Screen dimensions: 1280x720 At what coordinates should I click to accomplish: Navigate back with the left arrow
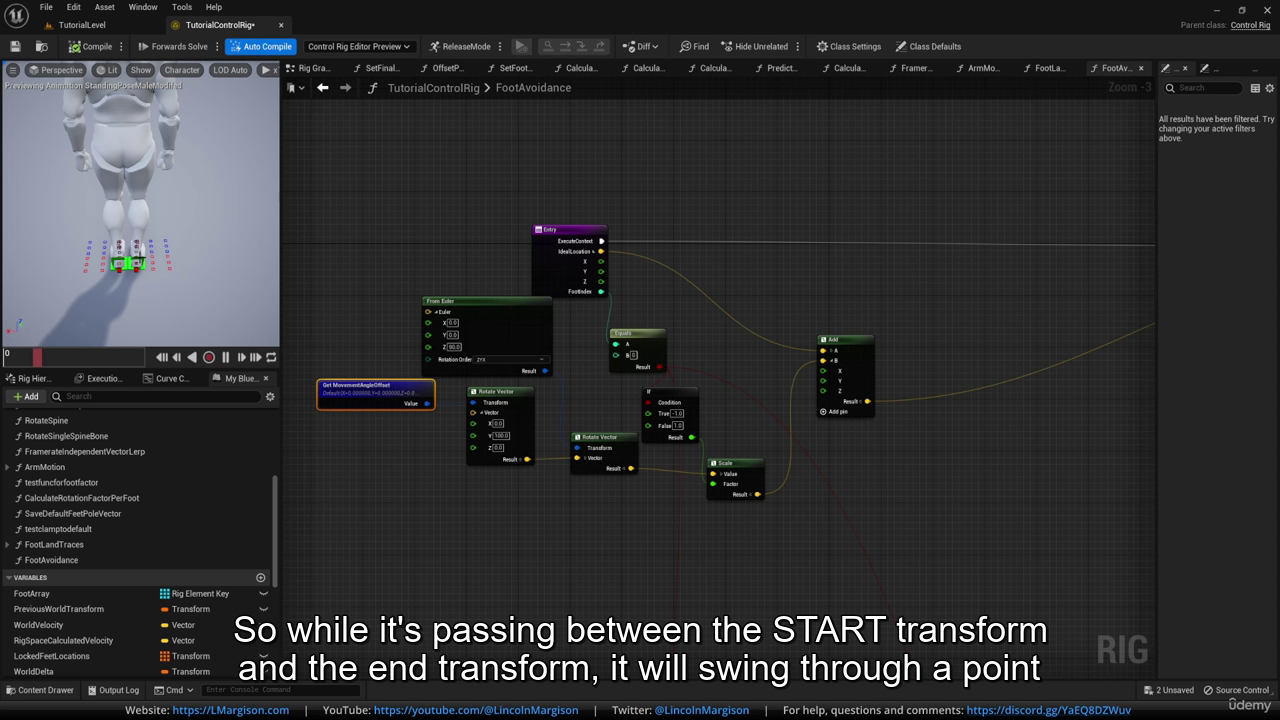(323, 88)
